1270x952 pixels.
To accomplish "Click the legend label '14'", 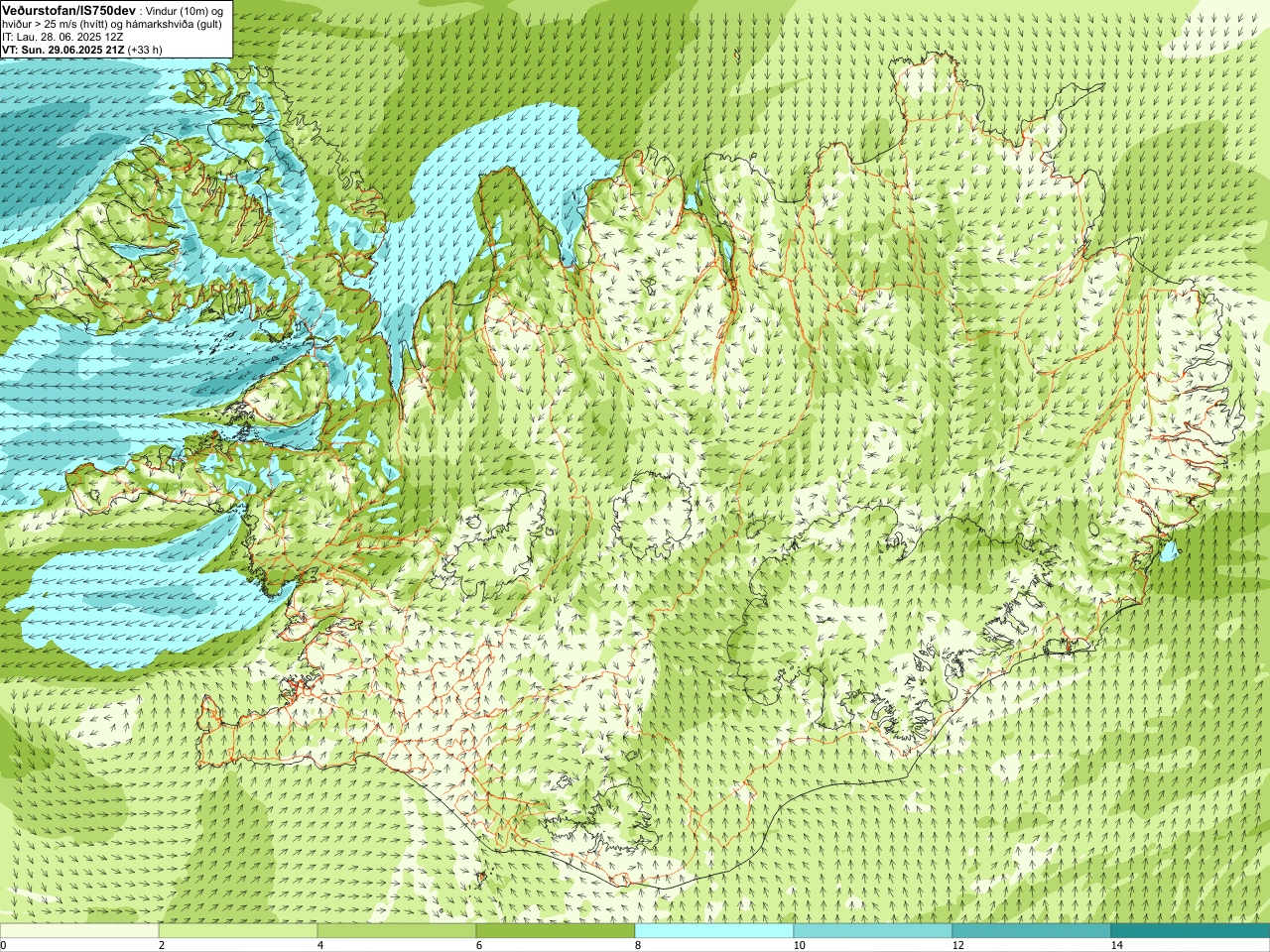I will [1116, 945].
